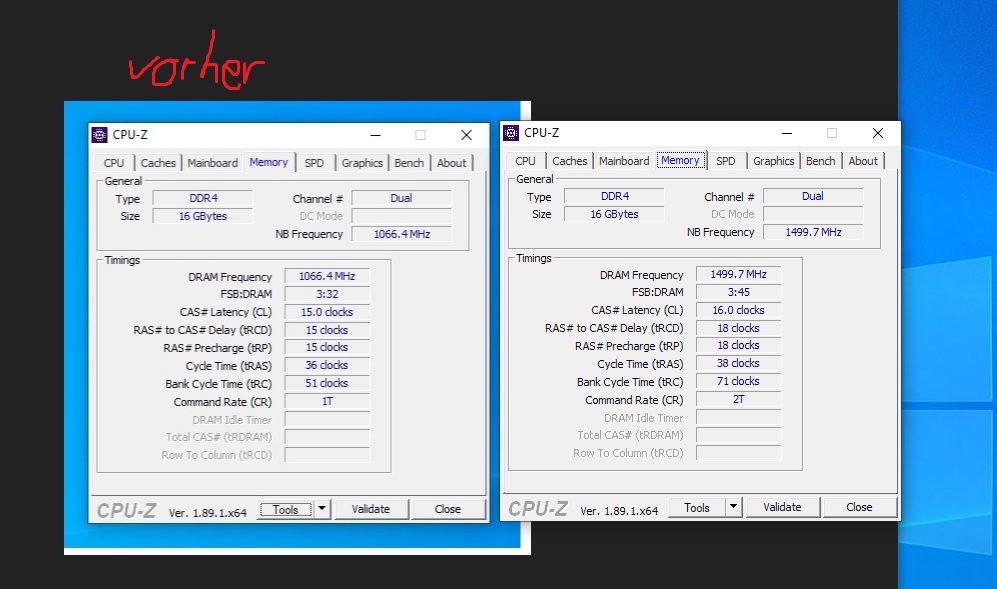997x589 pixels.
Task: Click the 1066.4 MHz NB Frequency value
Action: click(x=402, y=234)
